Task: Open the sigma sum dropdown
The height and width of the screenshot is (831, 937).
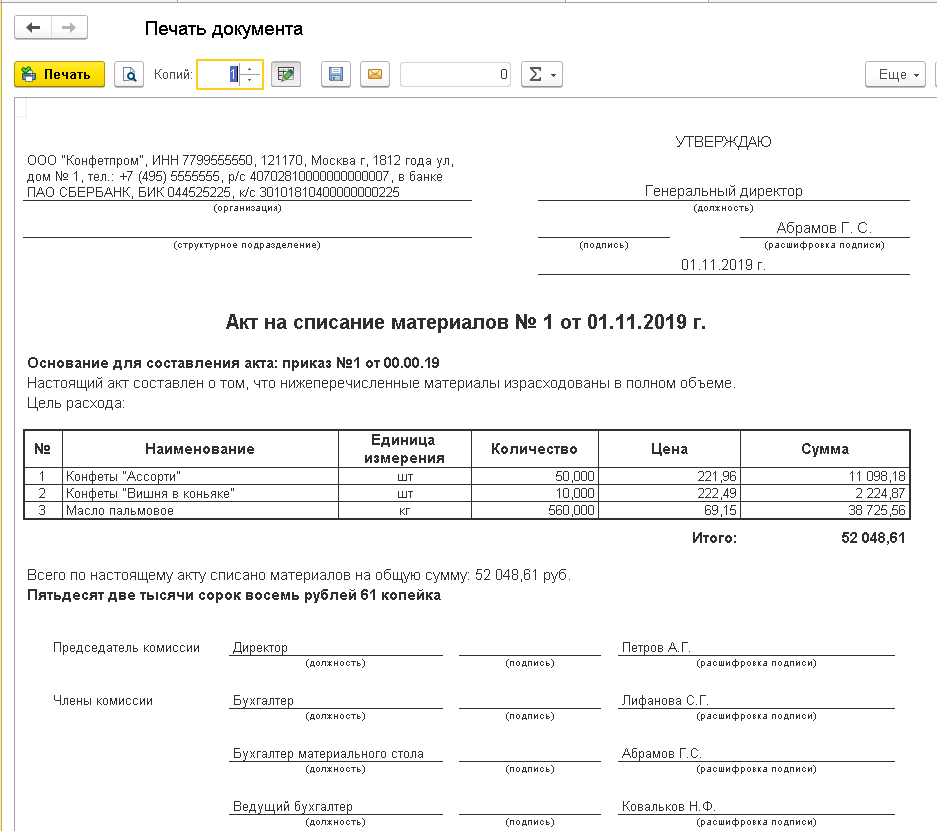Action: [x=542, y=75]
